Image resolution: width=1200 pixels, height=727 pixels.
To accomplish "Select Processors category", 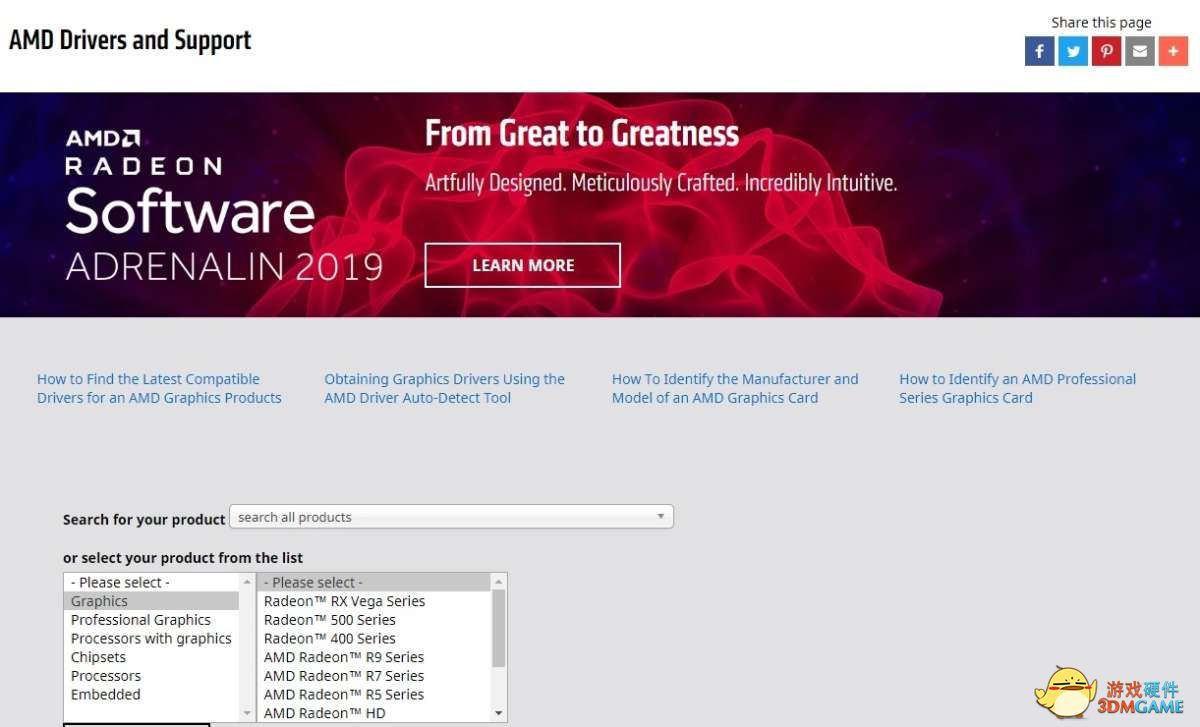I will pyautogui.click(x=151, y=676).
